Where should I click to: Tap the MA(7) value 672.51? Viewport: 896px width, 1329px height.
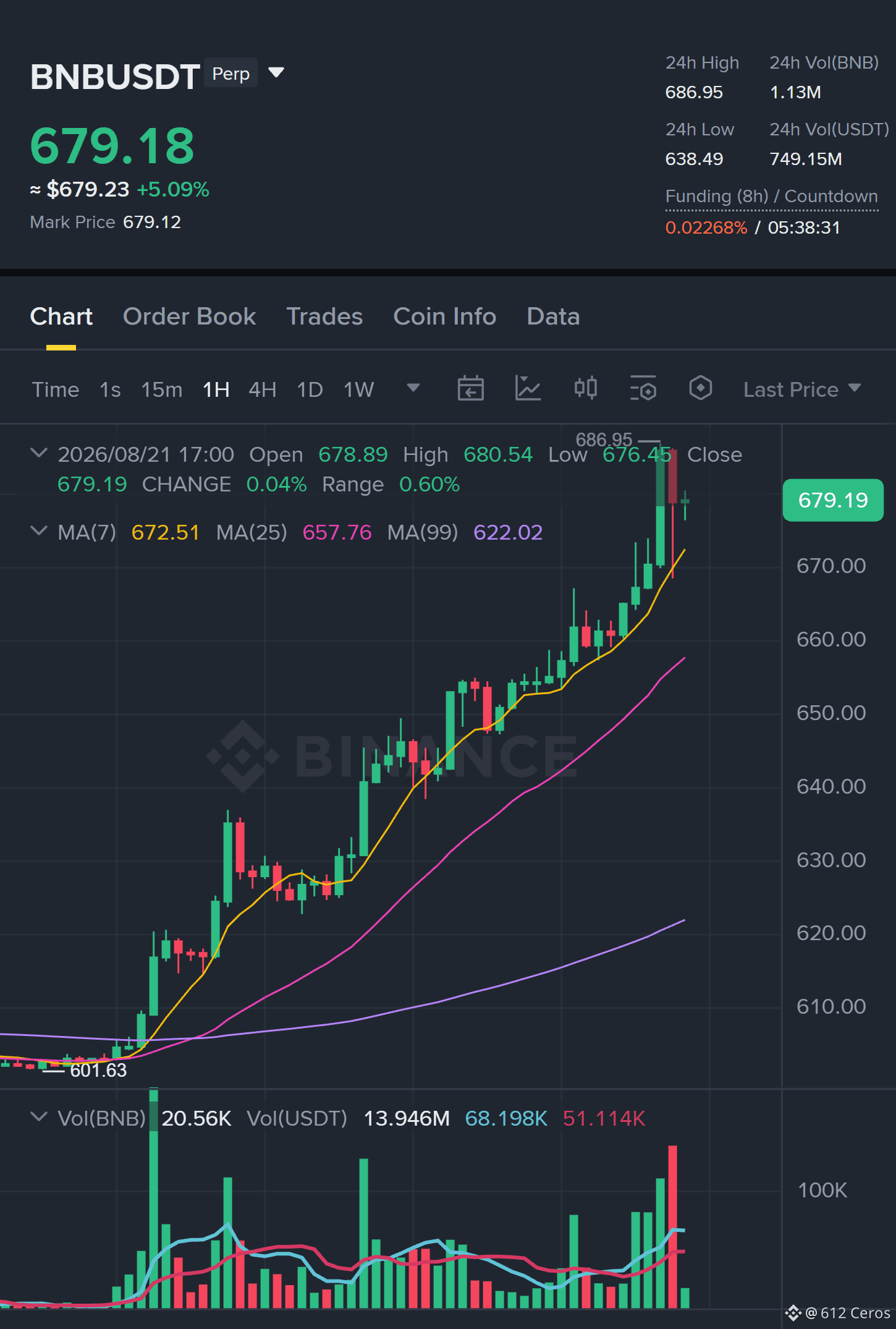pyautogui.click(x=166, y=532)
